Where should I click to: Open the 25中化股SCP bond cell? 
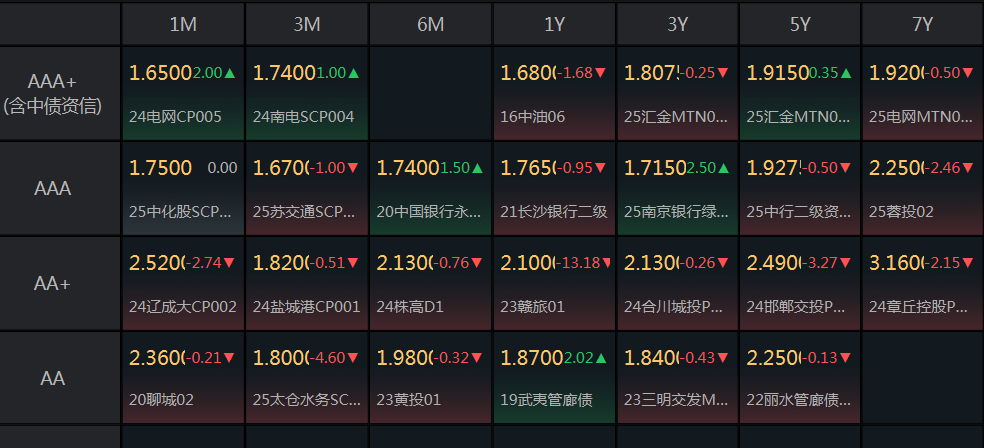coord(183,189)
